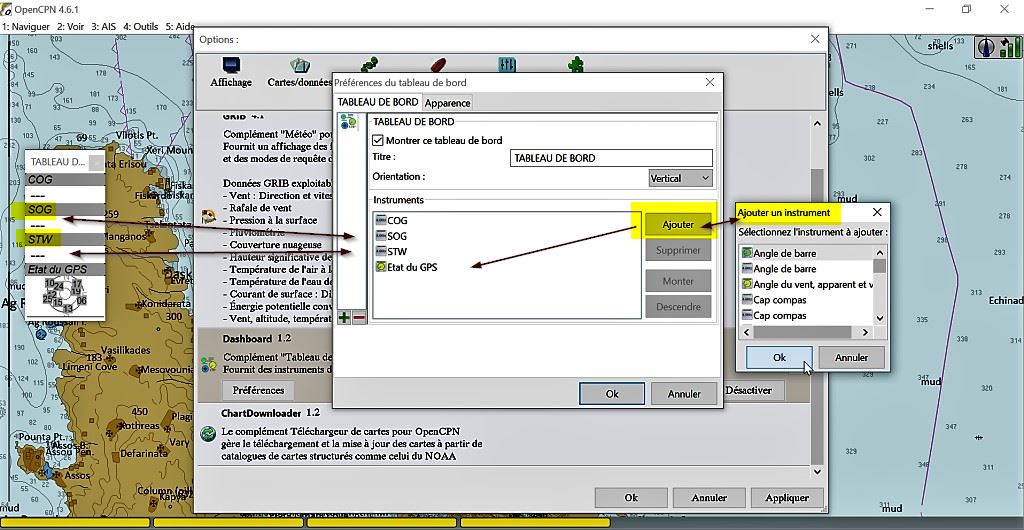Select Etat du GPS in Instruments list

[x=412, y=267]
